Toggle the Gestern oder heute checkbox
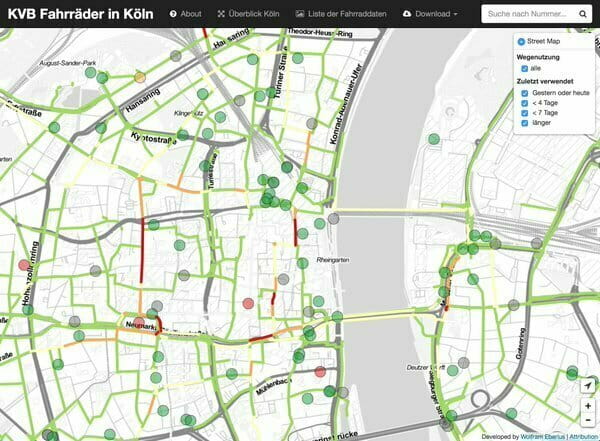Image resolution: width=600 pixels, height=441 pixels. [x=525, y=93]
